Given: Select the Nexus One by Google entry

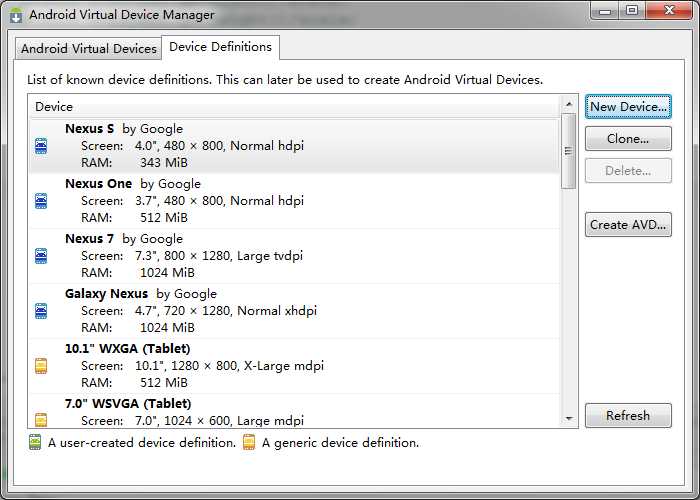Looking at the screenshot, I should click(x=294, y=201).
